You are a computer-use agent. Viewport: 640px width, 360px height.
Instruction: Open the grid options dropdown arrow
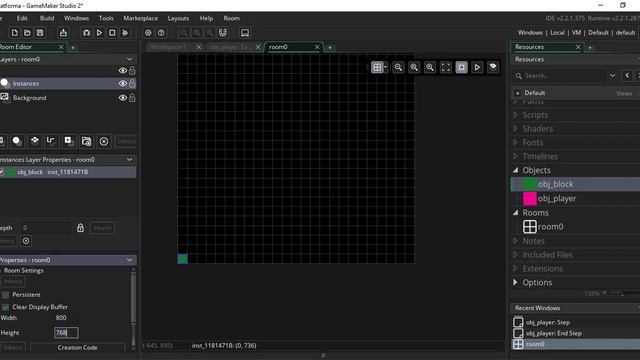(x=385, y=67)
